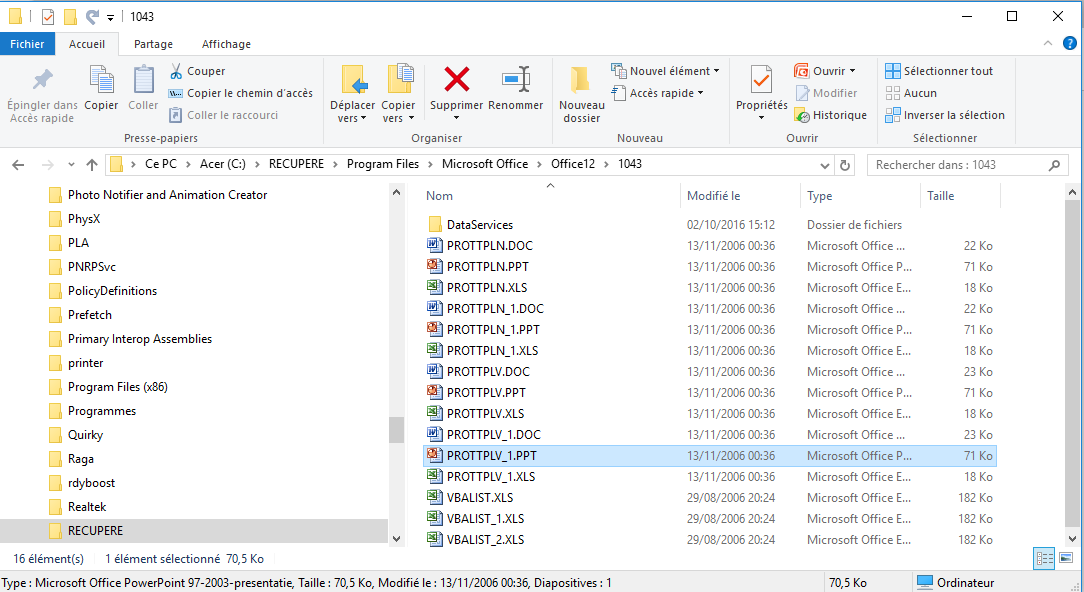Click the refresh icon beside address bar
Screen dimensions: 1084x592
(x=844, y=165)
